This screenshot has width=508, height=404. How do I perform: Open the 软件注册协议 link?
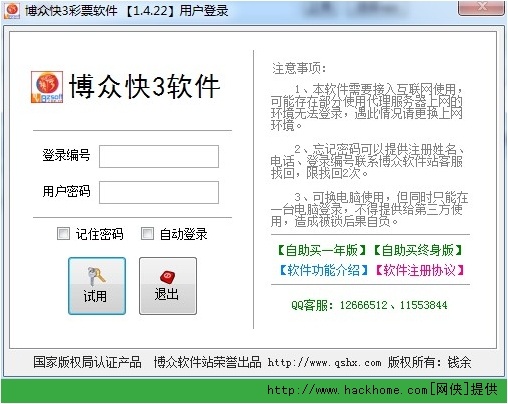click(420, 270)
